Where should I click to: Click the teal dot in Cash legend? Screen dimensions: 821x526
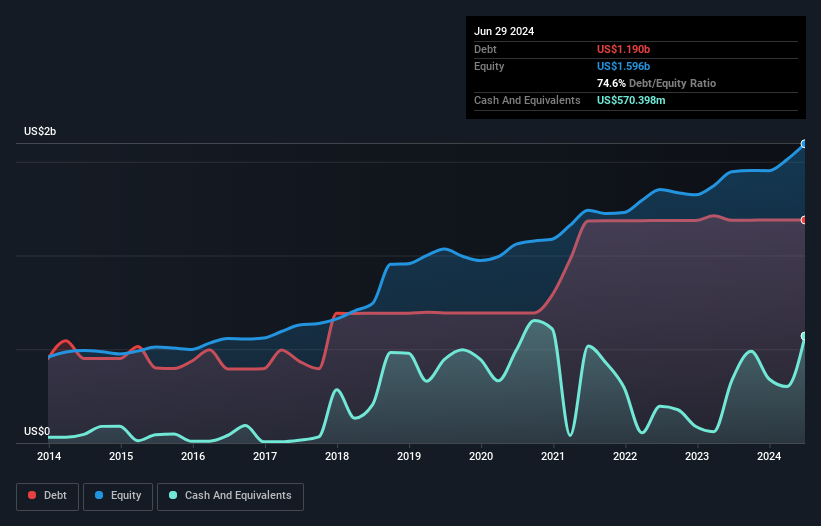[173, 495]
